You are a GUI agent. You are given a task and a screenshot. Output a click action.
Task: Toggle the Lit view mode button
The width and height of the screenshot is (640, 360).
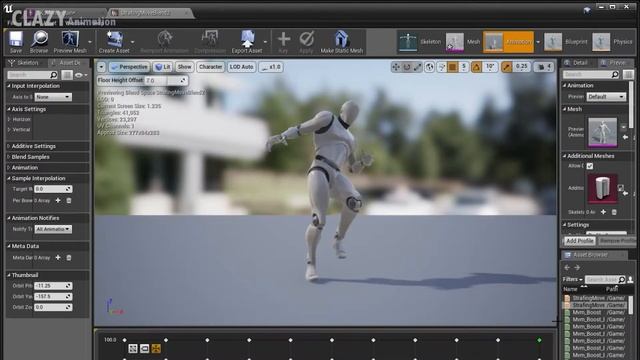[x=163, y=67]
